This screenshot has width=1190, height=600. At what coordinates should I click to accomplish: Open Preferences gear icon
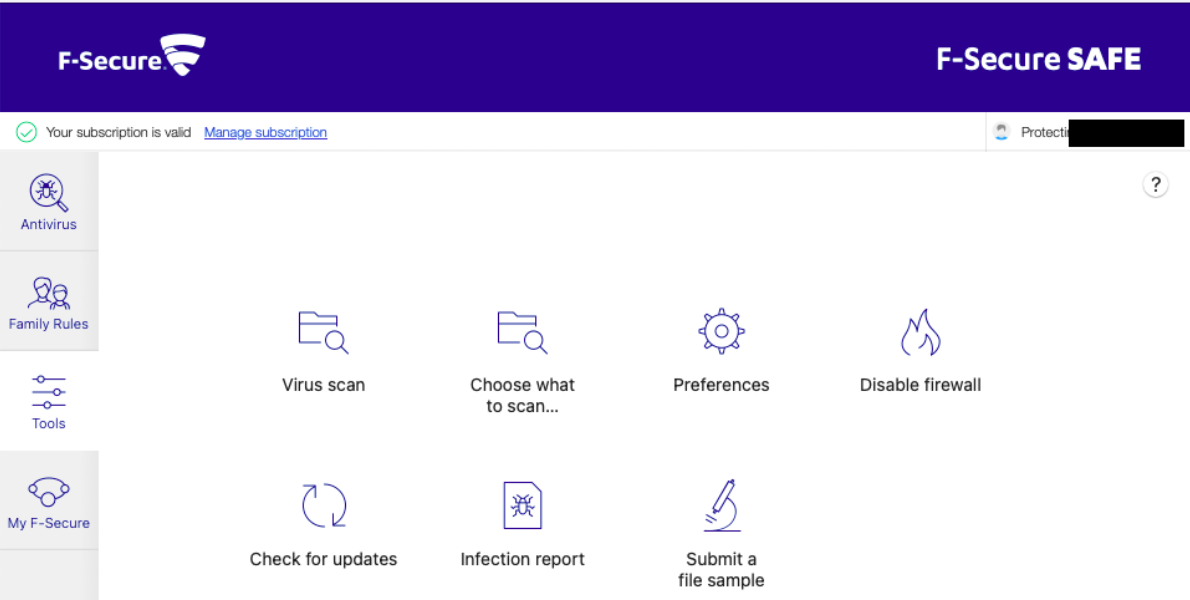tap(721, 331)
